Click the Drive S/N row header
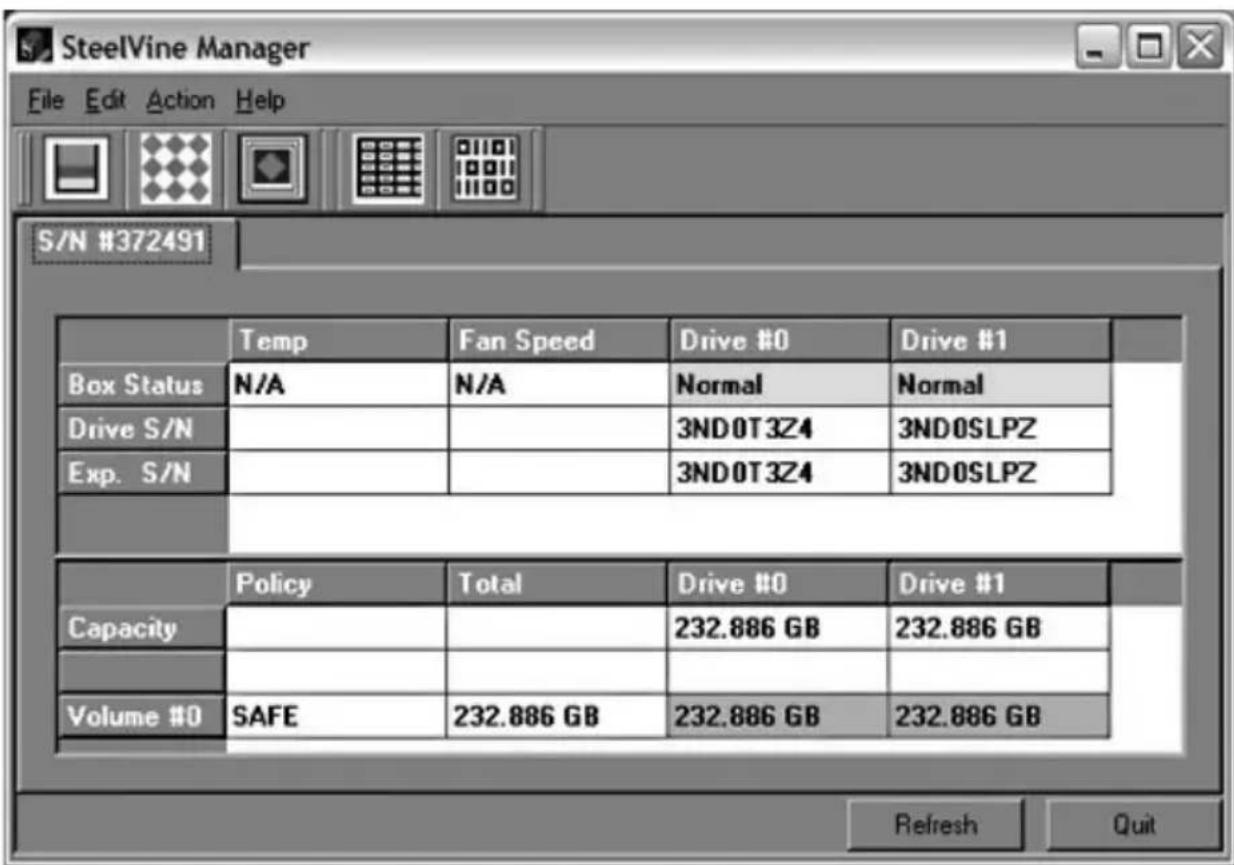This screenshot has width=1234, height=865. coord(143,429)
